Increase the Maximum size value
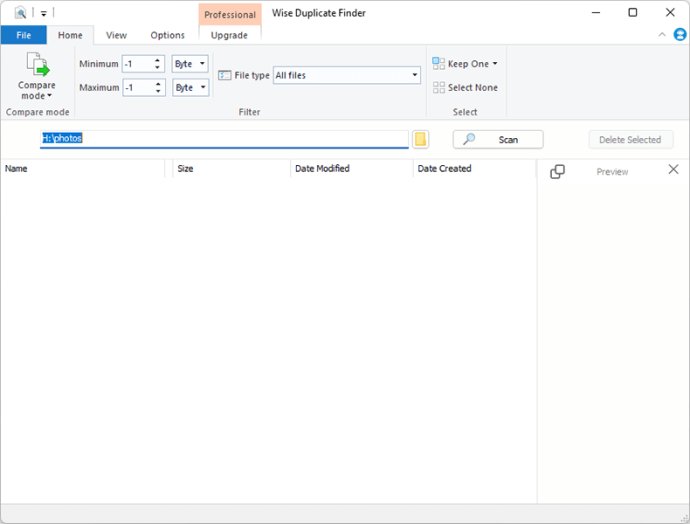This screenshot has width=690, height=524. [x=158, y=84]
